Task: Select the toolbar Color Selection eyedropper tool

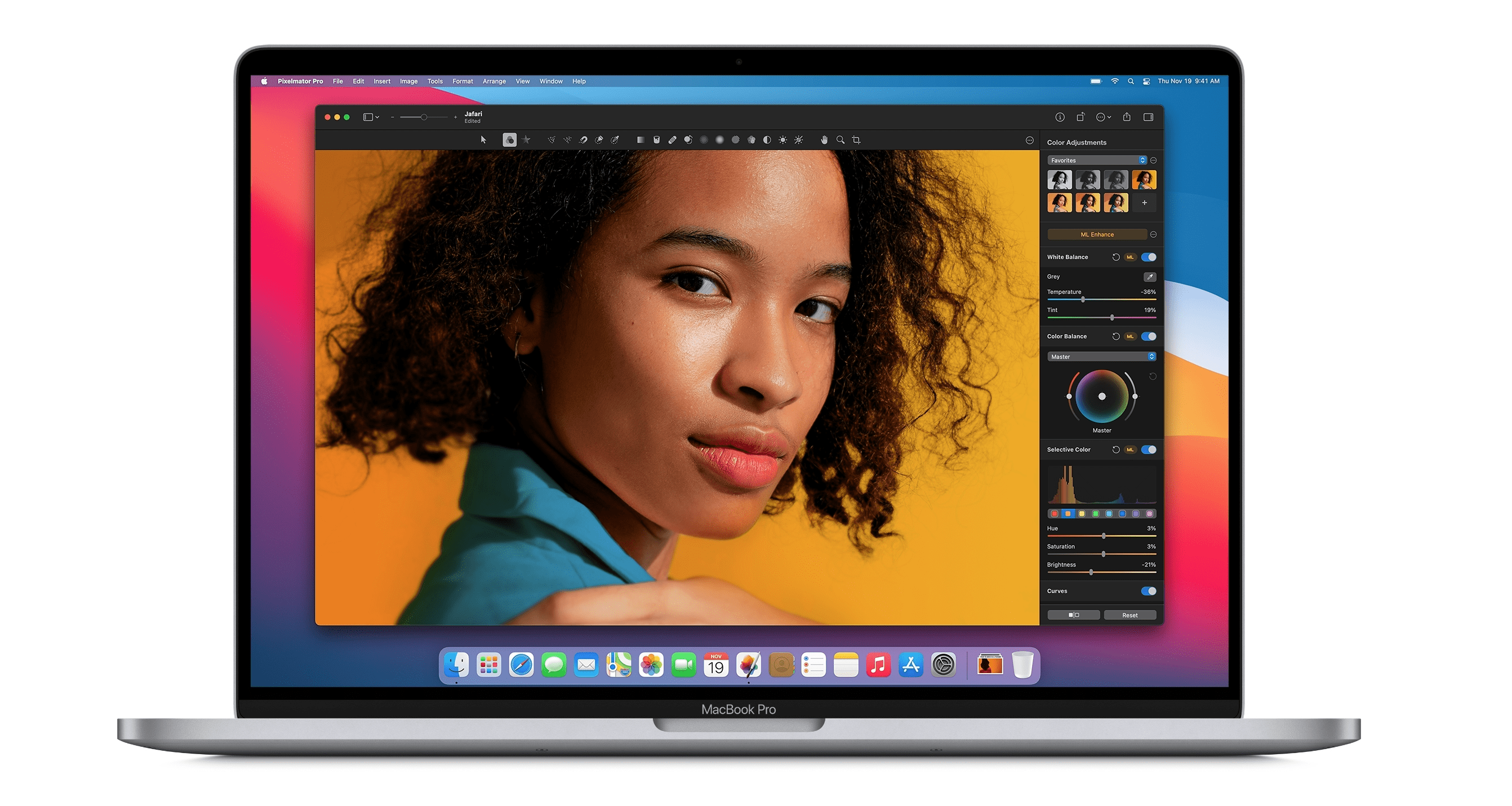Action: pyautogui.click(x=615, y=140)
